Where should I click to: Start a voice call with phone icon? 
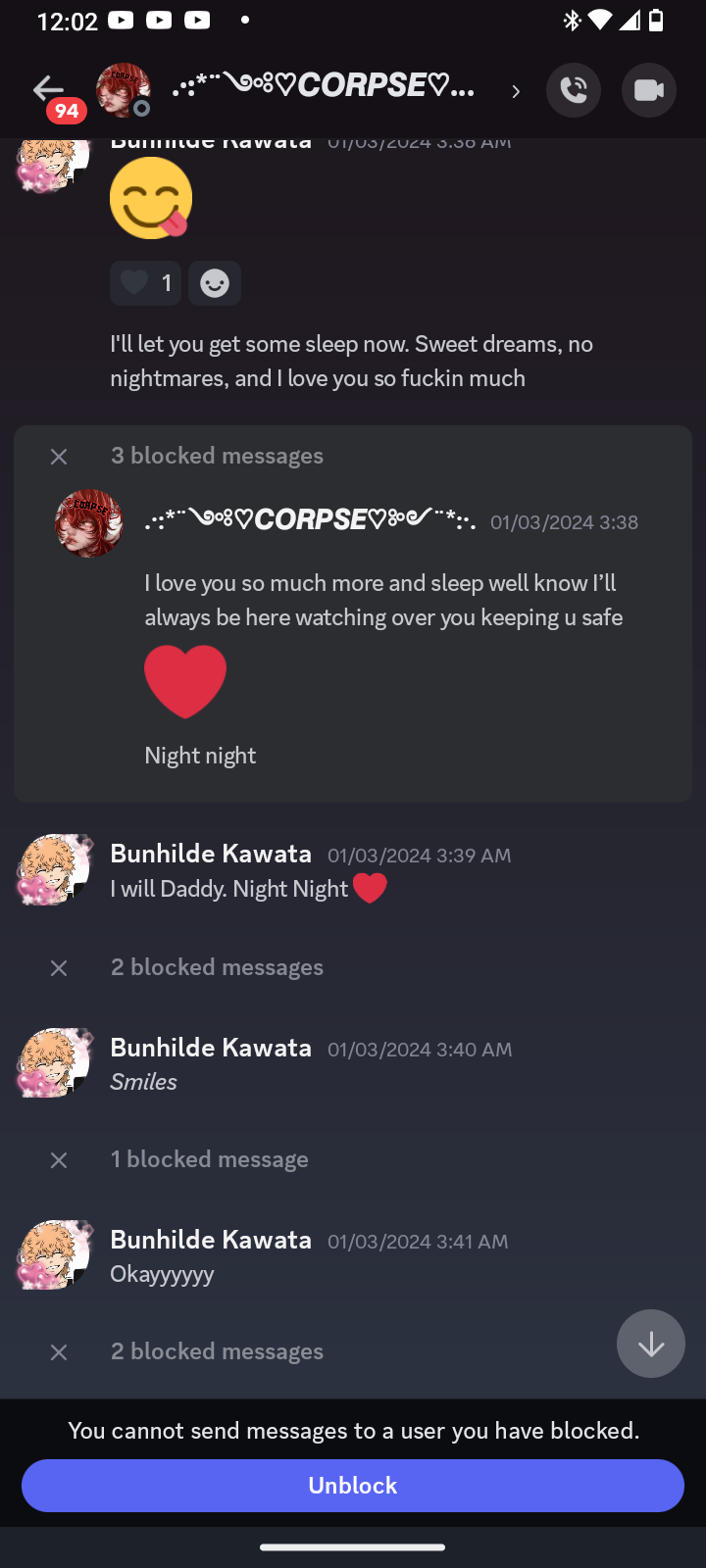(574, 90)
